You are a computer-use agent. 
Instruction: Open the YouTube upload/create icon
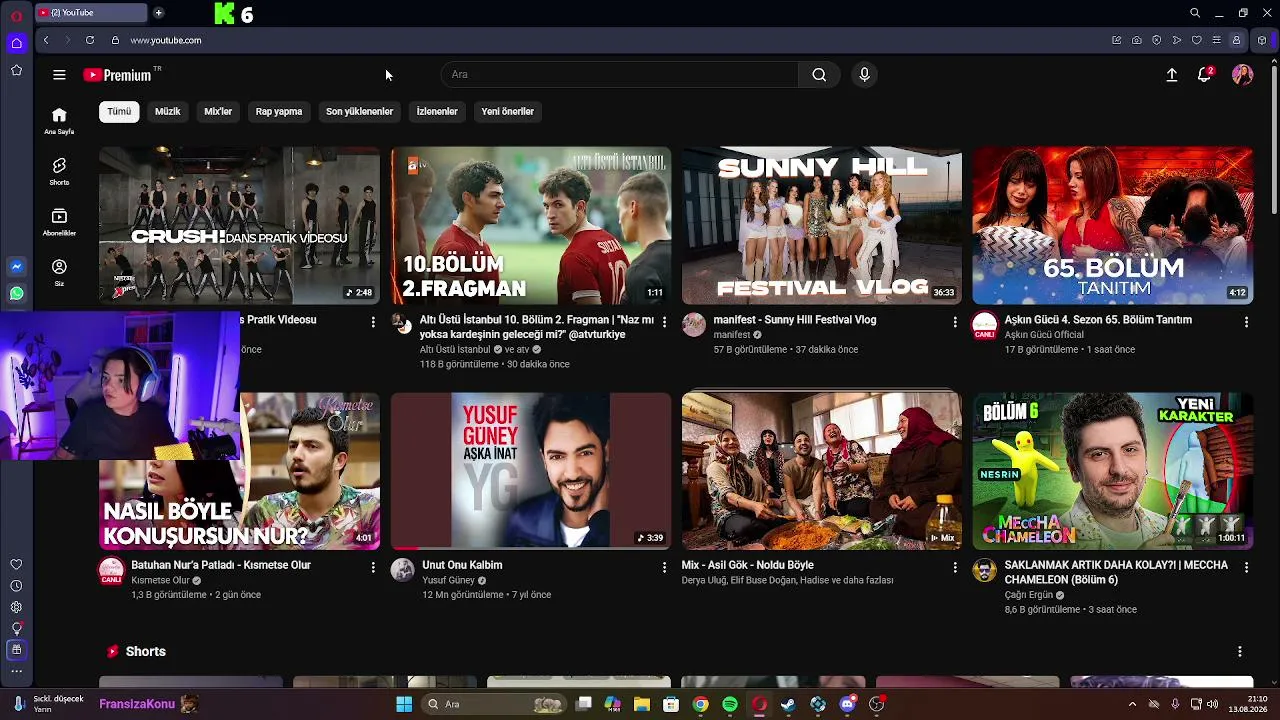tap(1172, 75)
